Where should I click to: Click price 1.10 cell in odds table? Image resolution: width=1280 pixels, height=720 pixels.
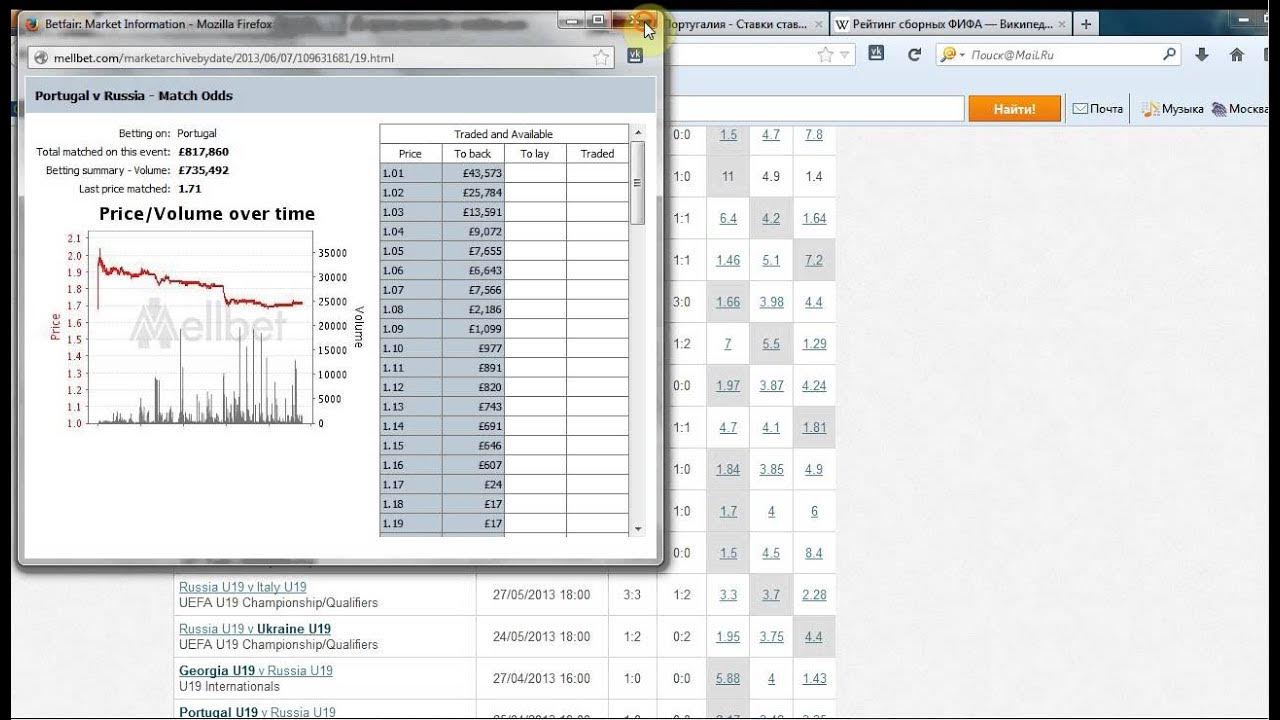coord(411,348)
